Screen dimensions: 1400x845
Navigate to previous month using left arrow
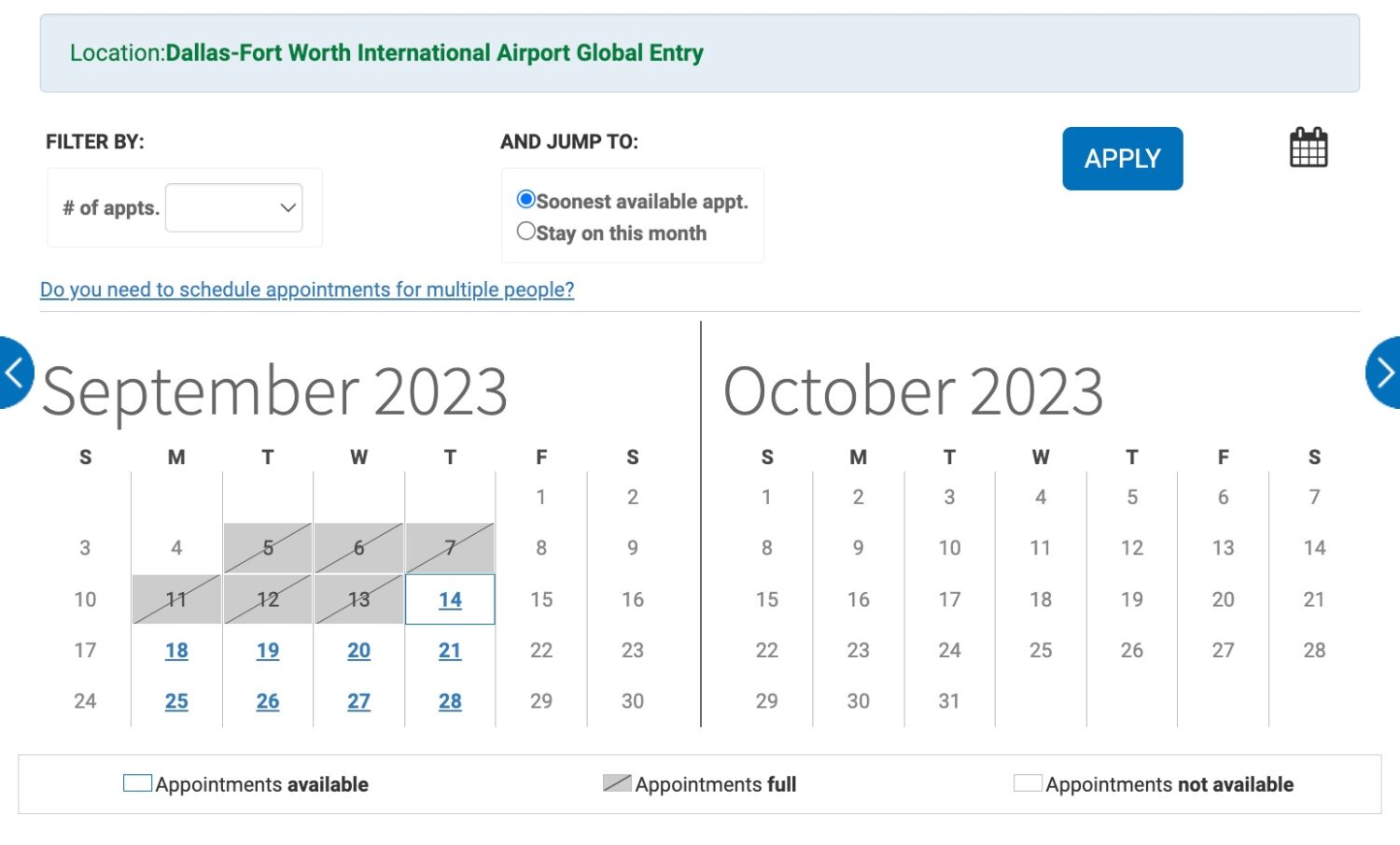click(x=11, y=372)
